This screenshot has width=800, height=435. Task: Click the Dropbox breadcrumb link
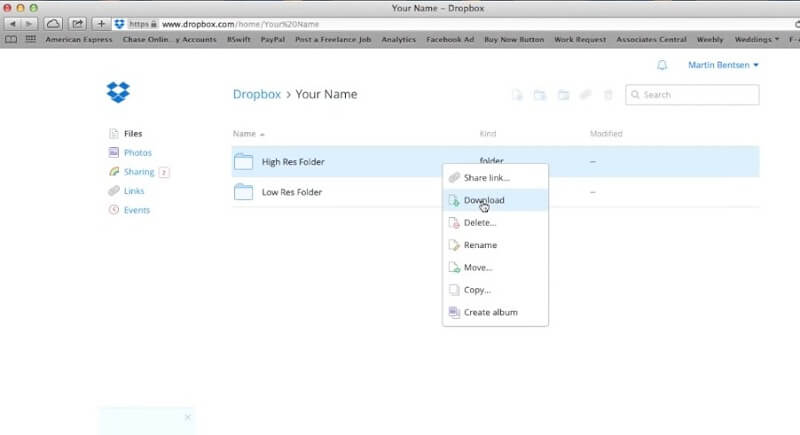[257, 94]
